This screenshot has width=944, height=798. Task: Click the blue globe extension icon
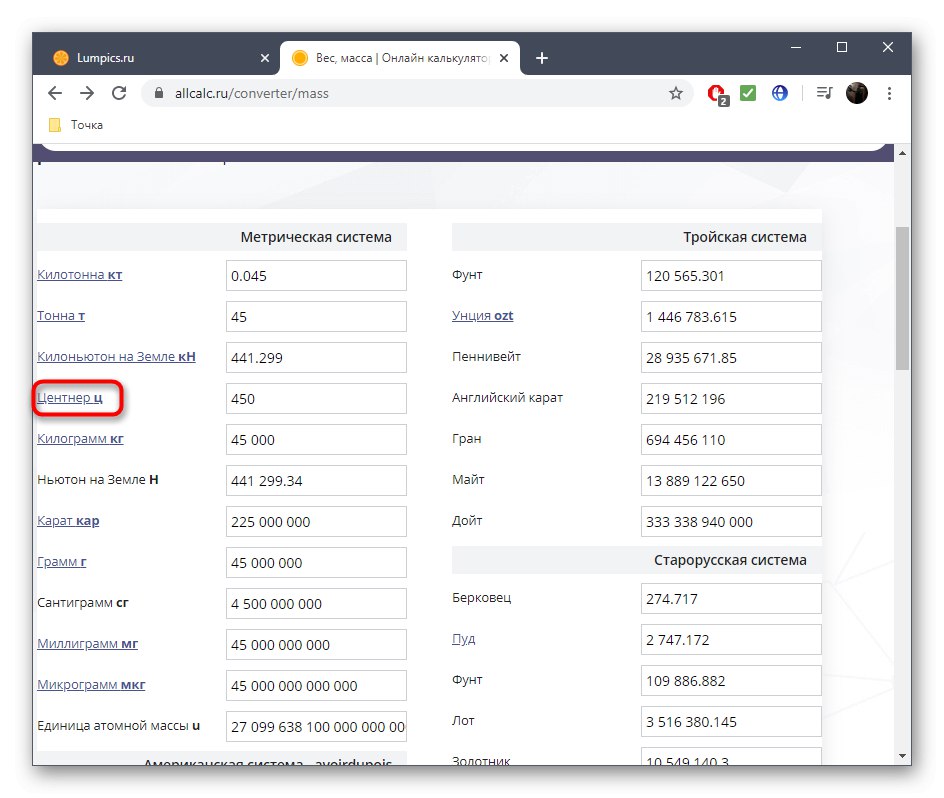pos(779,93)
